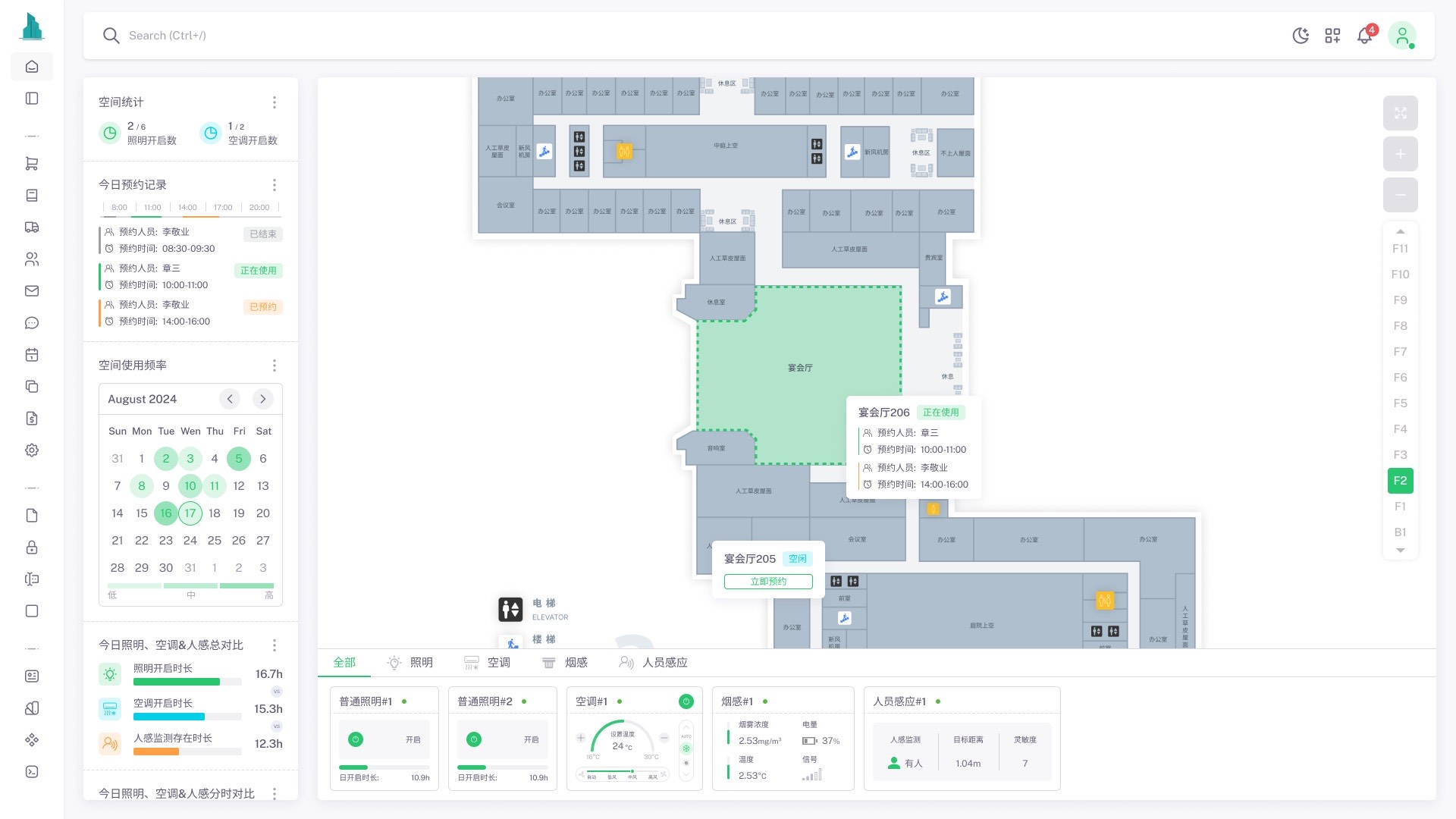This screenshot has height=819, width=1456.
Task: Click the search input field
Action: coord(167,36)
